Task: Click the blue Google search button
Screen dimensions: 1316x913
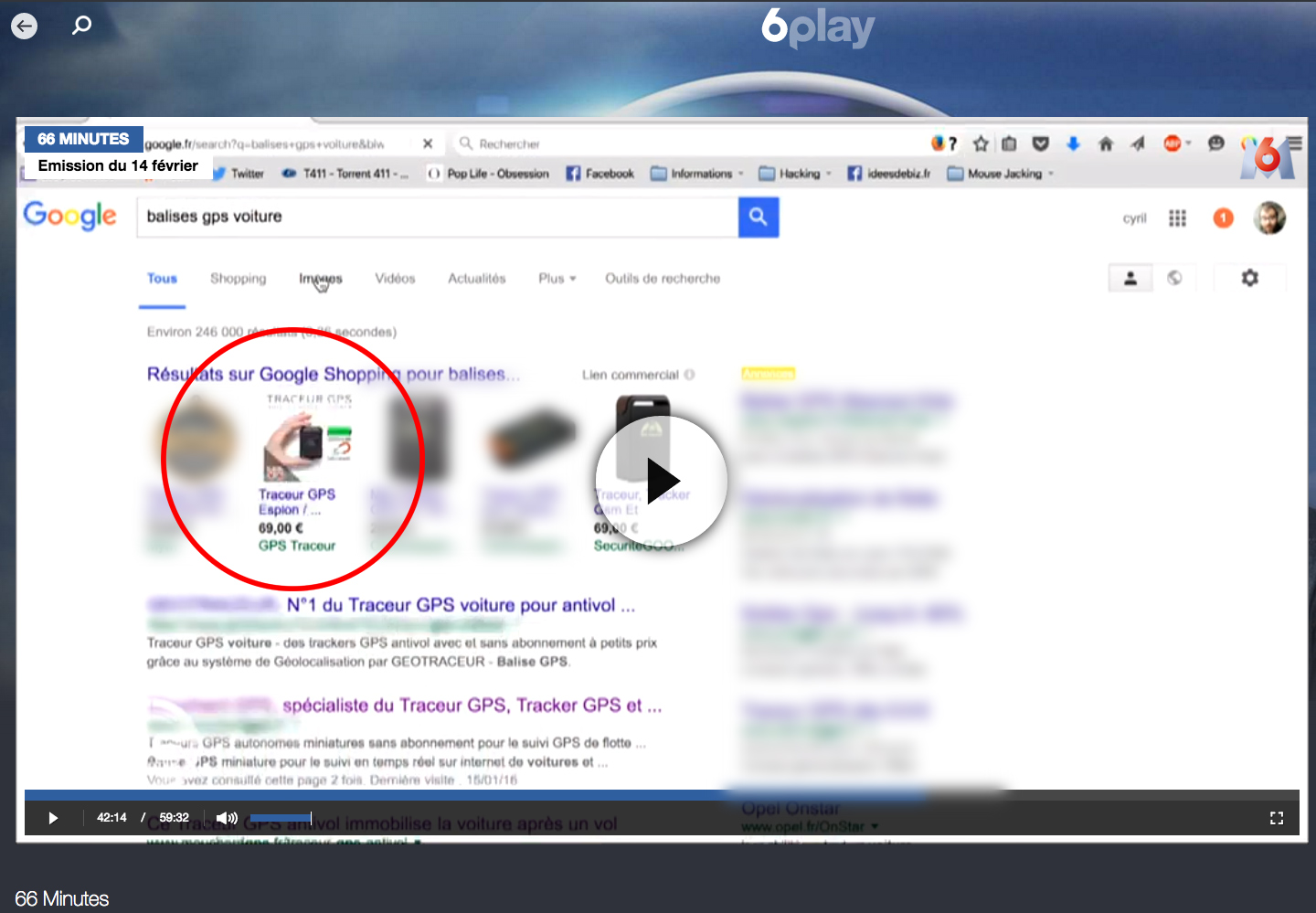Action: 758,217
